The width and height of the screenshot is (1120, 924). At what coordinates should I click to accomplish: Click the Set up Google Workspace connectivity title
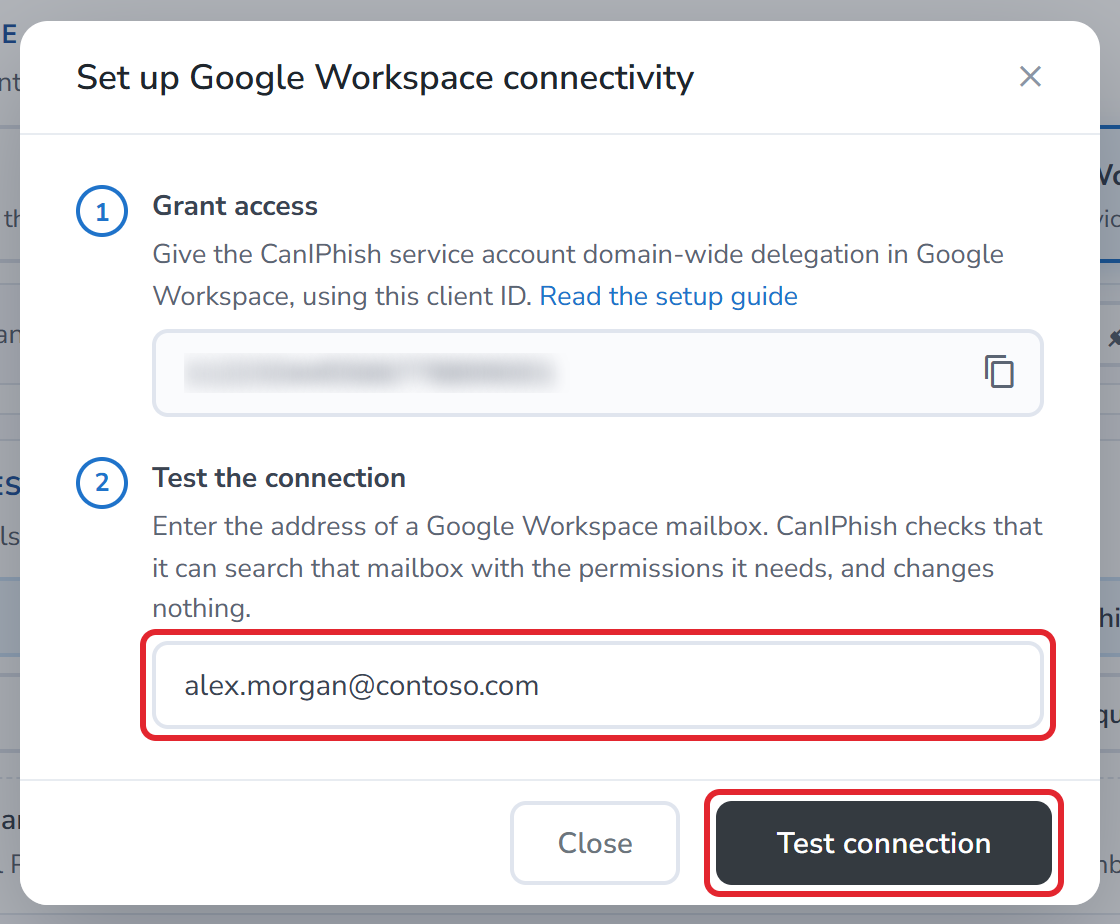pyautogui.click(x=385, y=77)
